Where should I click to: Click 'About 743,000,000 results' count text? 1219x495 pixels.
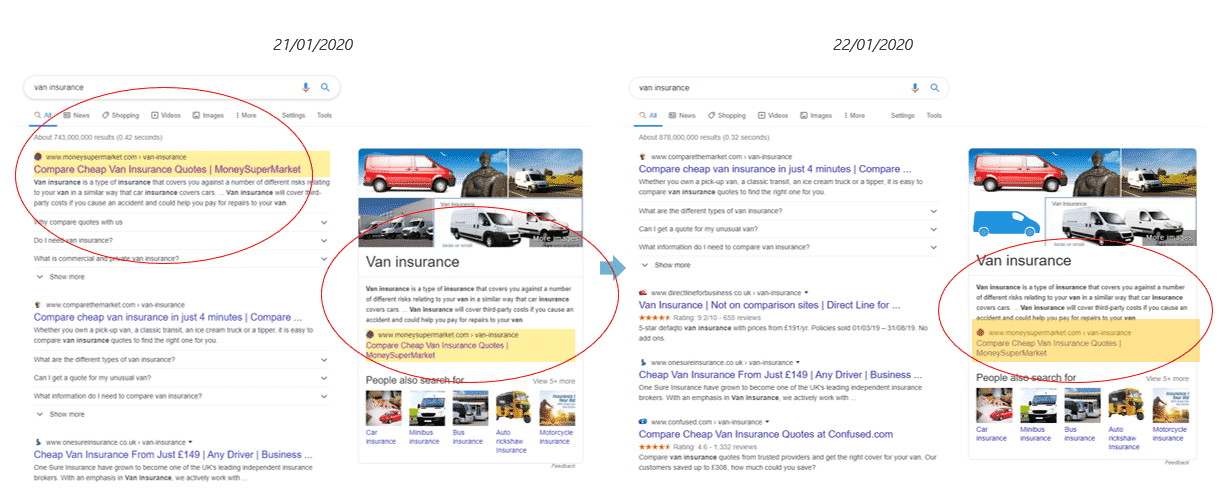pyautogui.click(x=97, y=138)
